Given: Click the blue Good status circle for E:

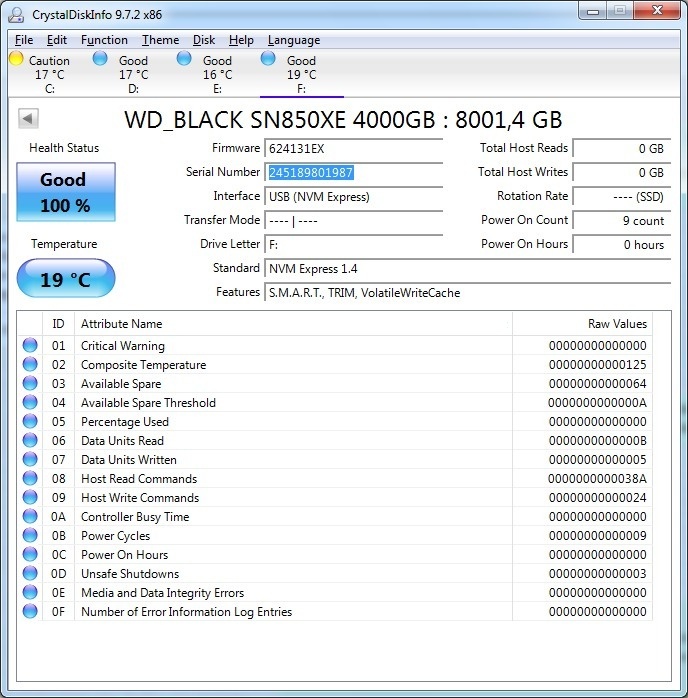Looking at the screenshot, I should coord(184,59).
